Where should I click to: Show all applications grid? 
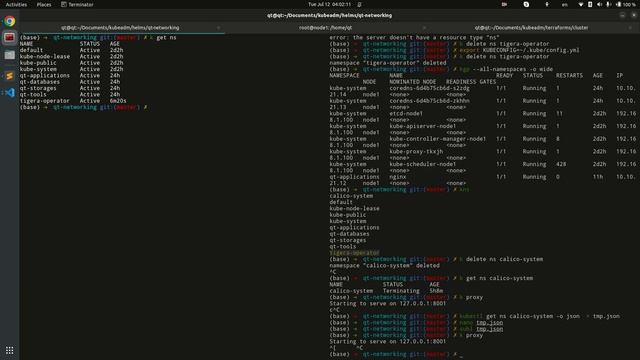click(10, 350)
